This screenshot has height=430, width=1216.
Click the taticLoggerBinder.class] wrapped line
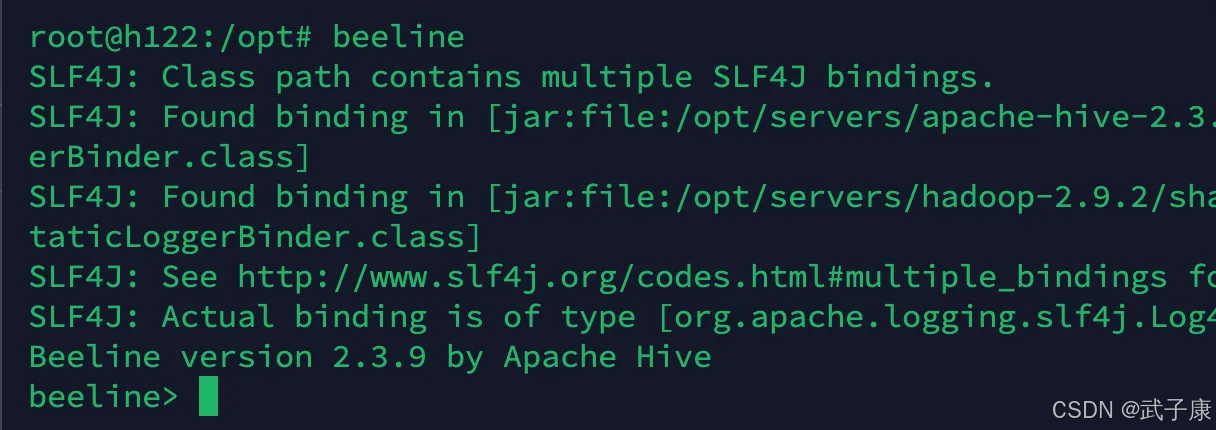(255, 237)
